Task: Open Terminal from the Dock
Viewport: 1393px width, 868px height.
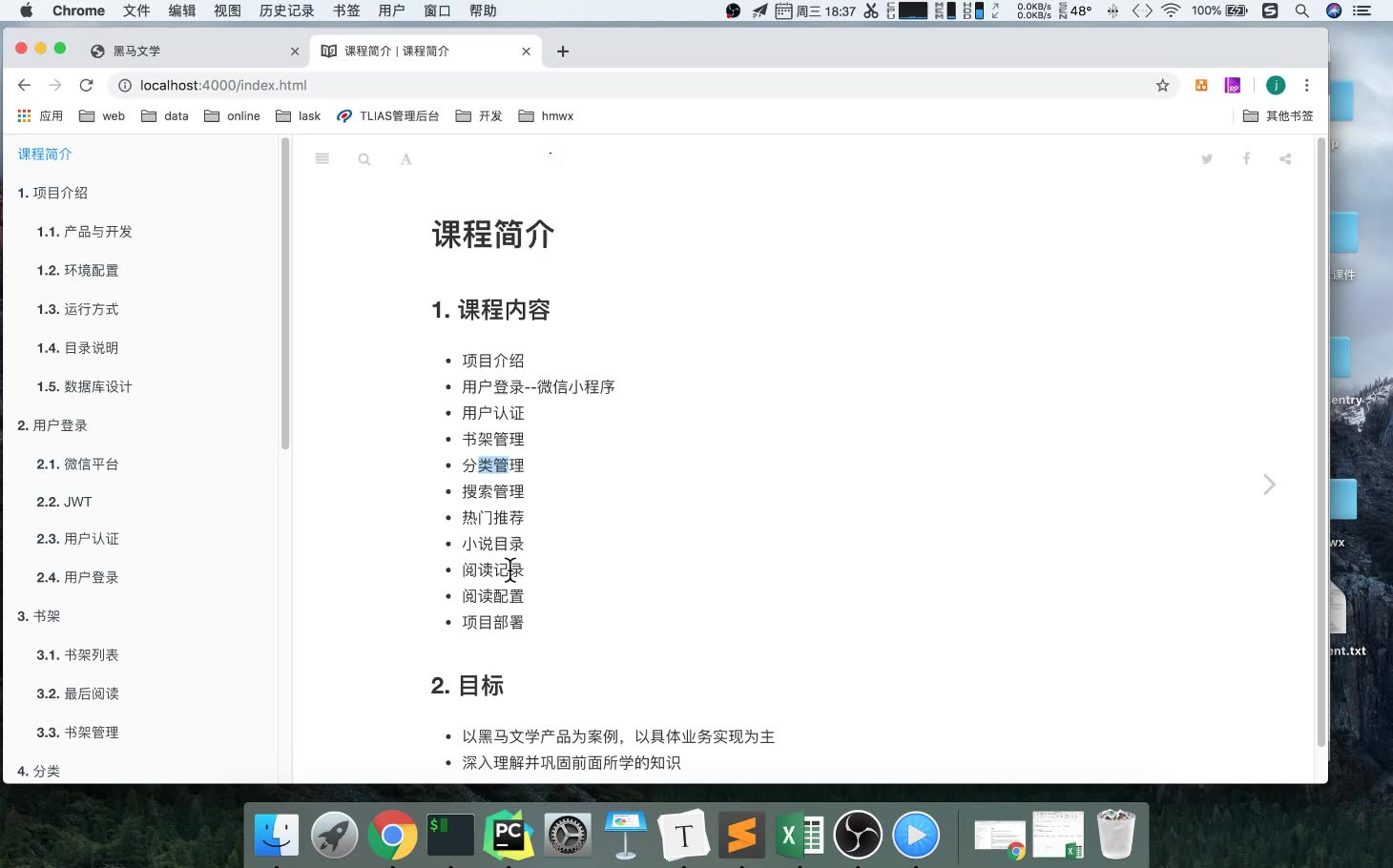Action: point(450,836)
